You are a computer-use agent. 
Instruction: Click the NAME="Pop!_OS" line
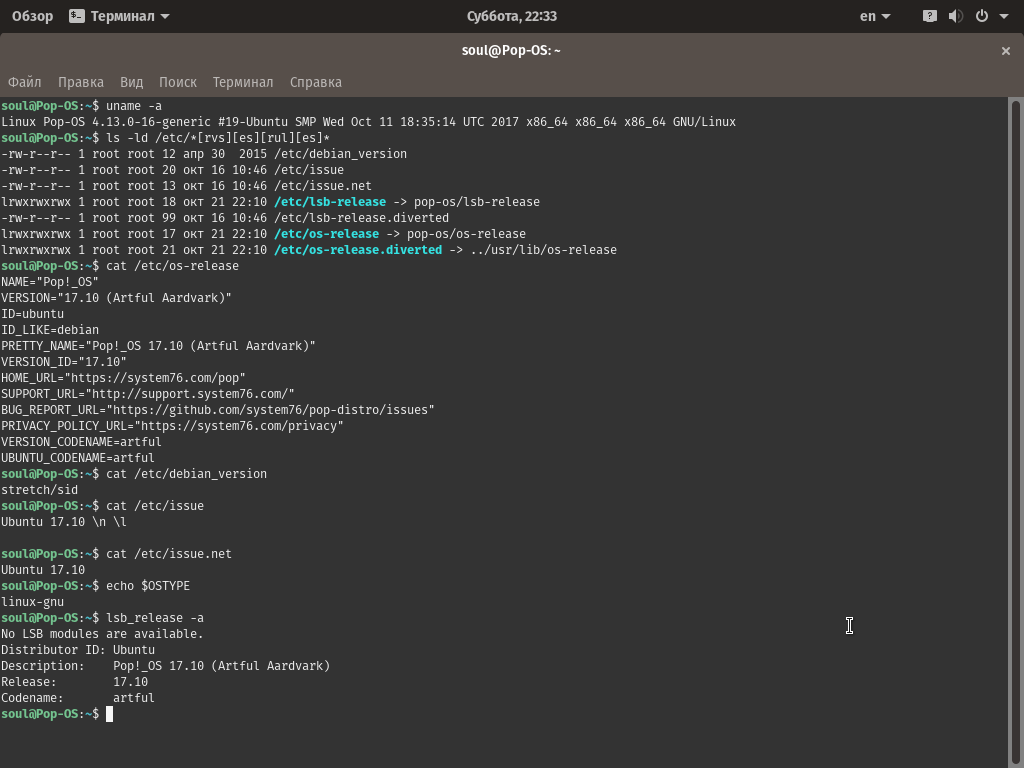pyautogui.click(x=50, y=282)
